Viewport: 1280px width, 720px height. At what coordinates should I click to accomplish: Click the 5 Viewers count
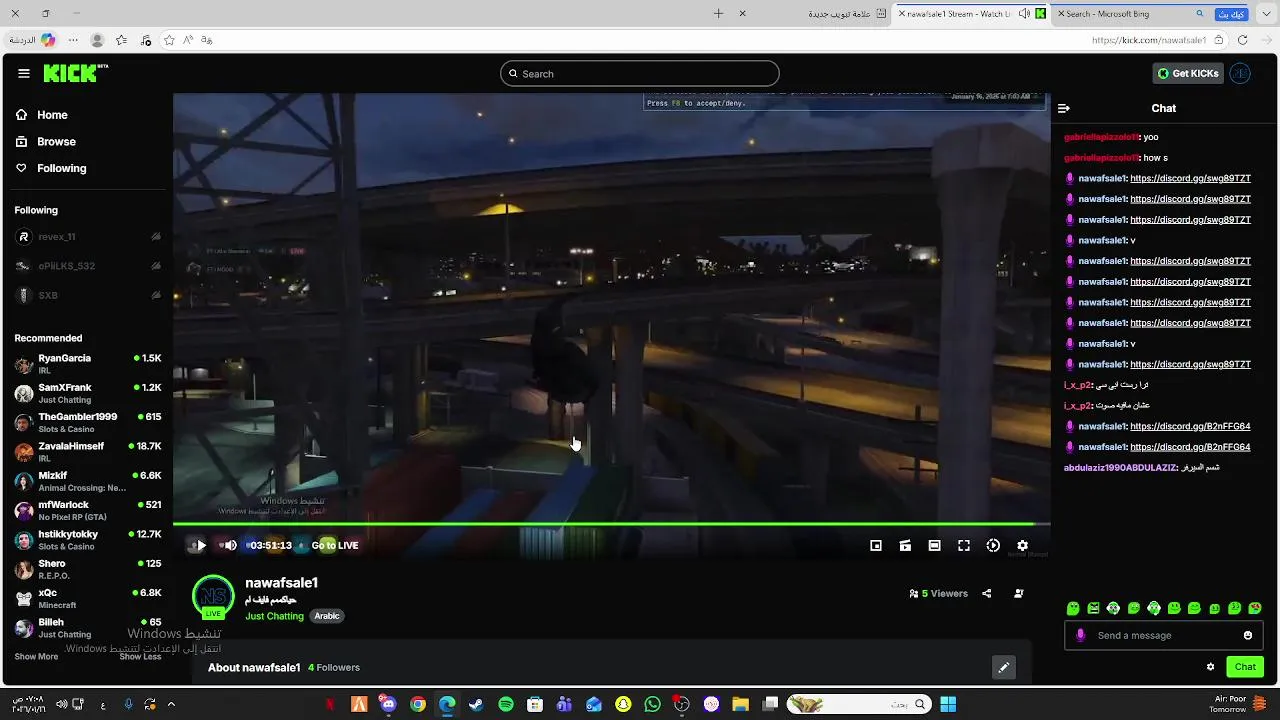[x=938, y=593]
